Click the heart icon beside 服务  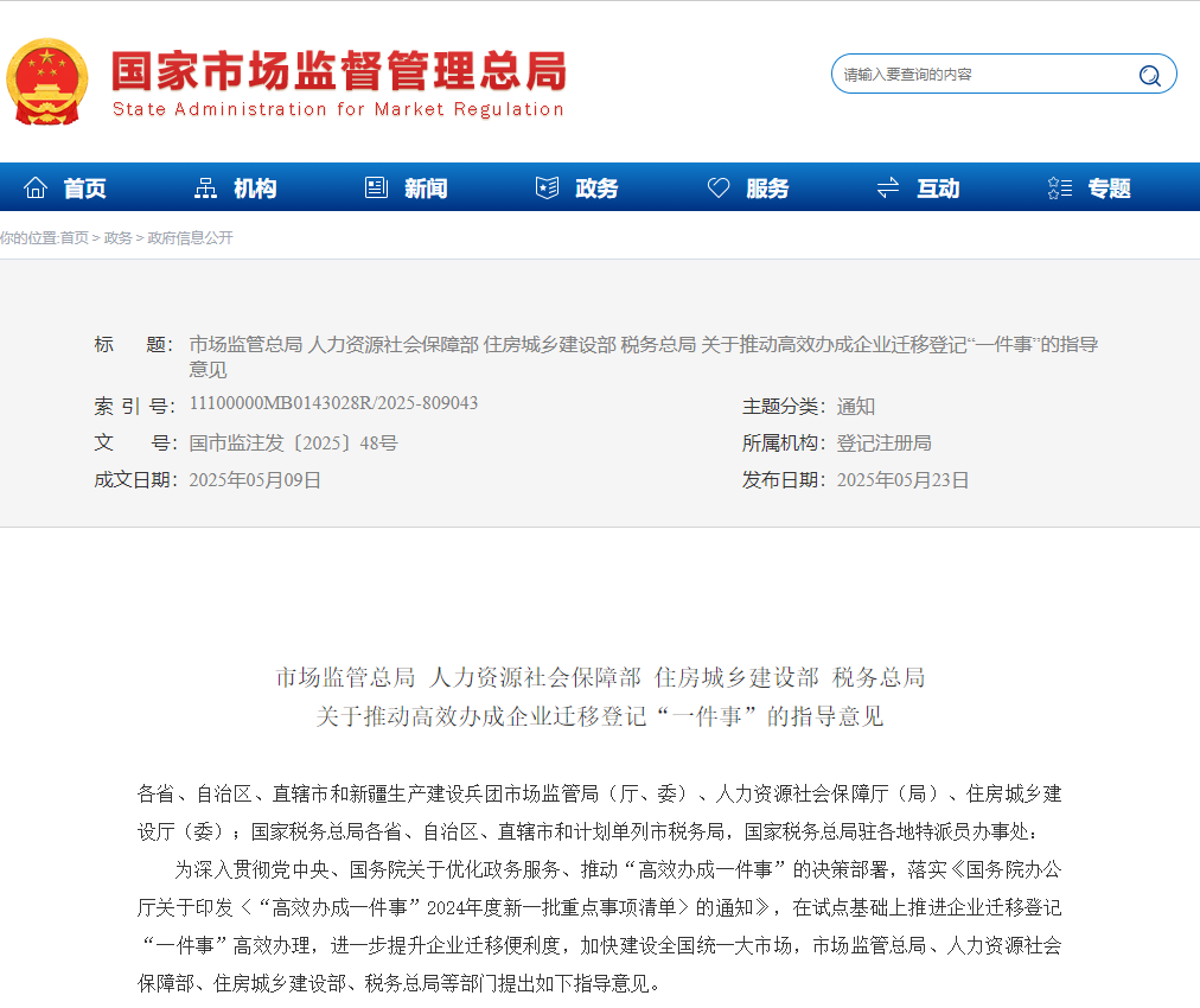click(718, 187)
